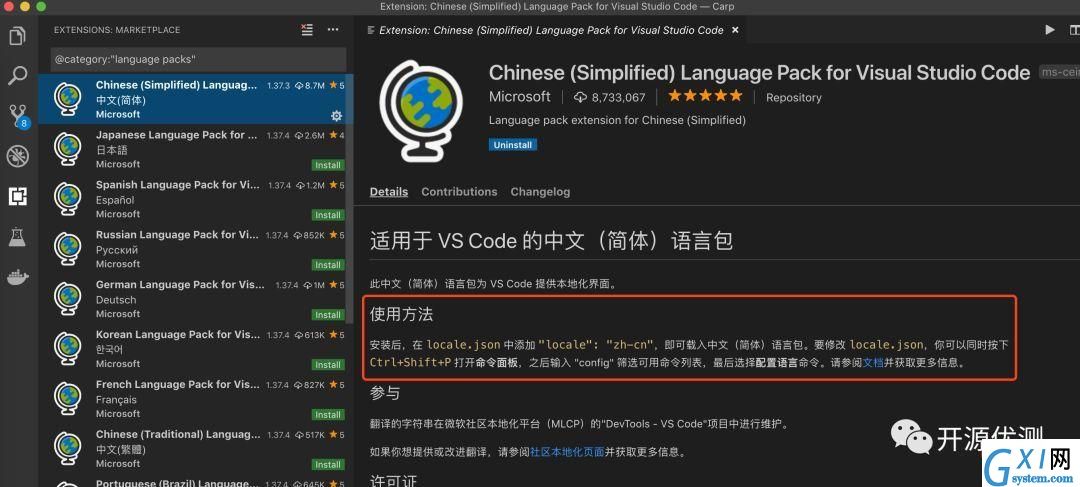Click the split editor icon at top right
Image resolution: width=1080 pixels, height=487 pixels.
click(x=1074, y=30)
